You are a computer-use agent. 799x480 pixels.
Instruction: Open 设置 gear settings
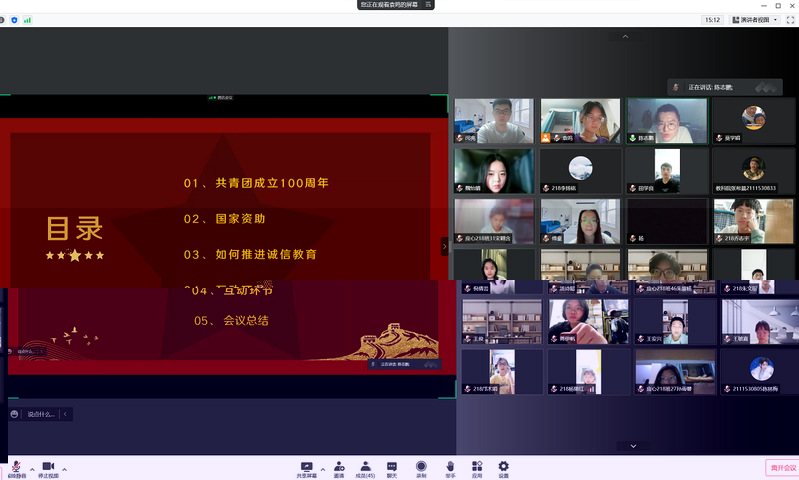(503, 469)
